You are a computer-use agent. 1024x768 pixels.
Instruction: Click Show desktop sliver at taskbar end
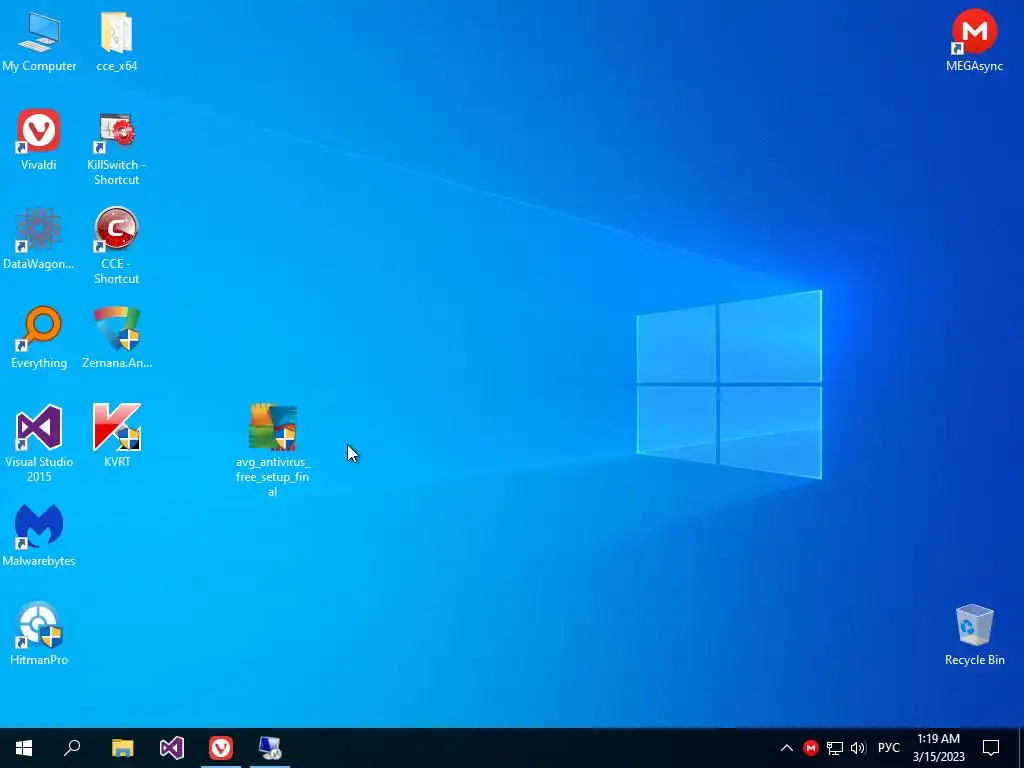coord(1021,748)
